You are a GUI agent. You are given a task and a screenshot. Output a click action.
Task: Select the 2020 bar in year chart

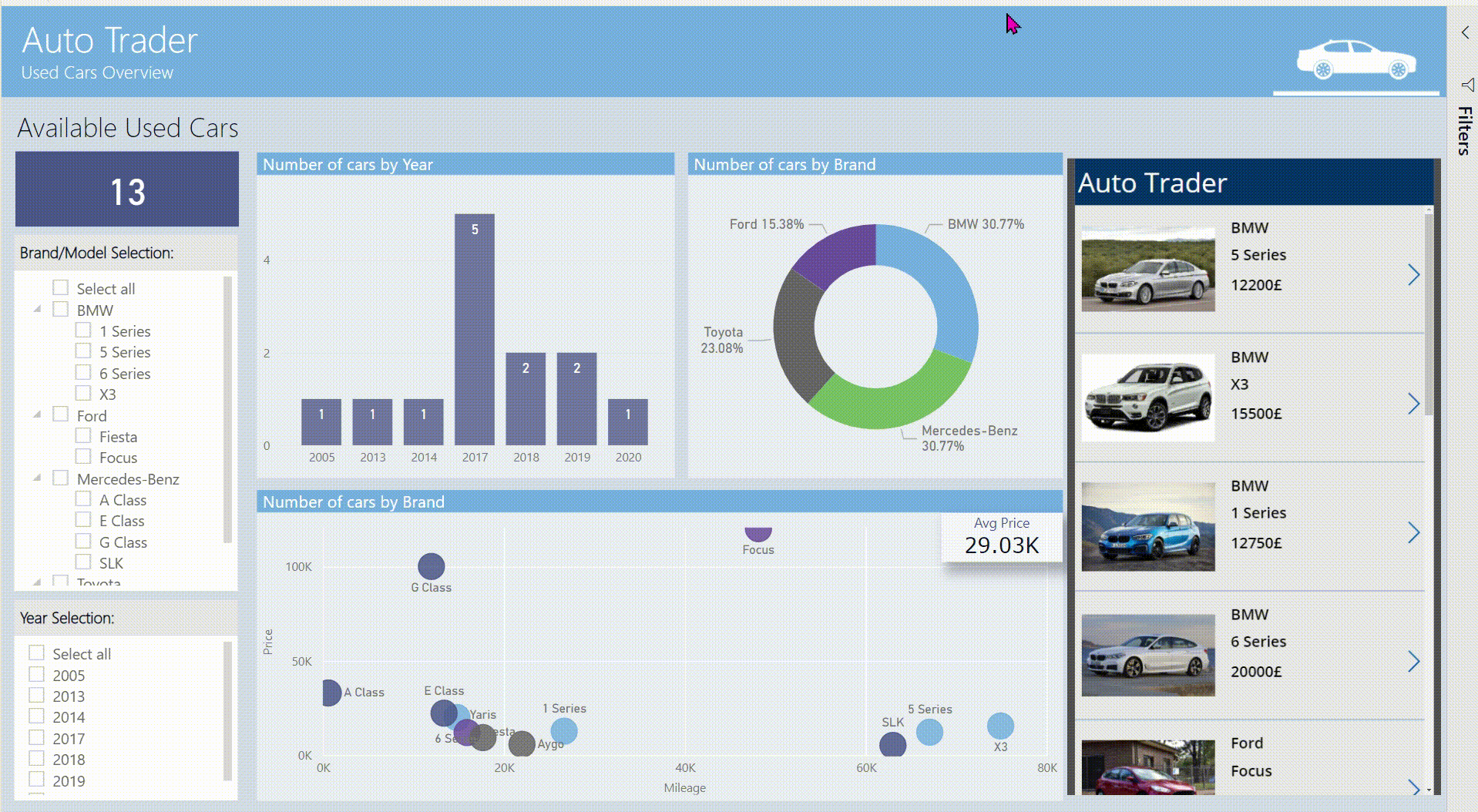628,422
